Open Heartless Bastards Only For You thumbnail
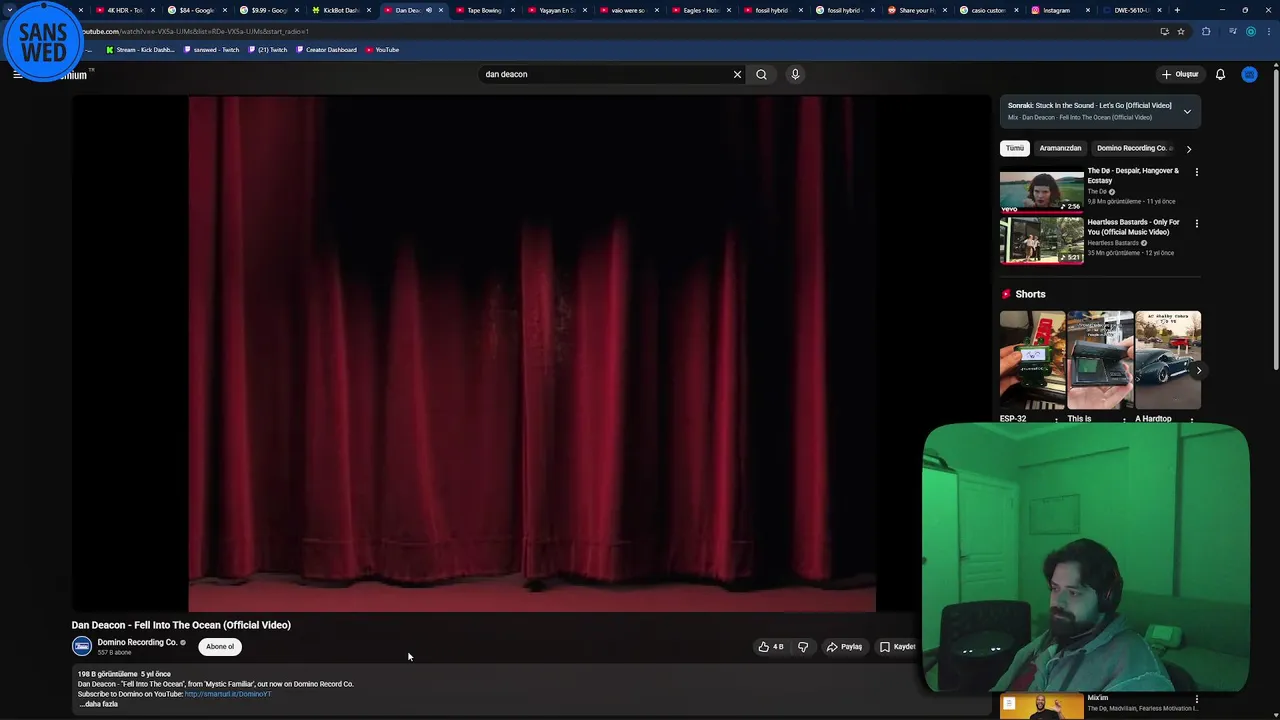The image size is (1280, 720). [x=1041, y=241]
